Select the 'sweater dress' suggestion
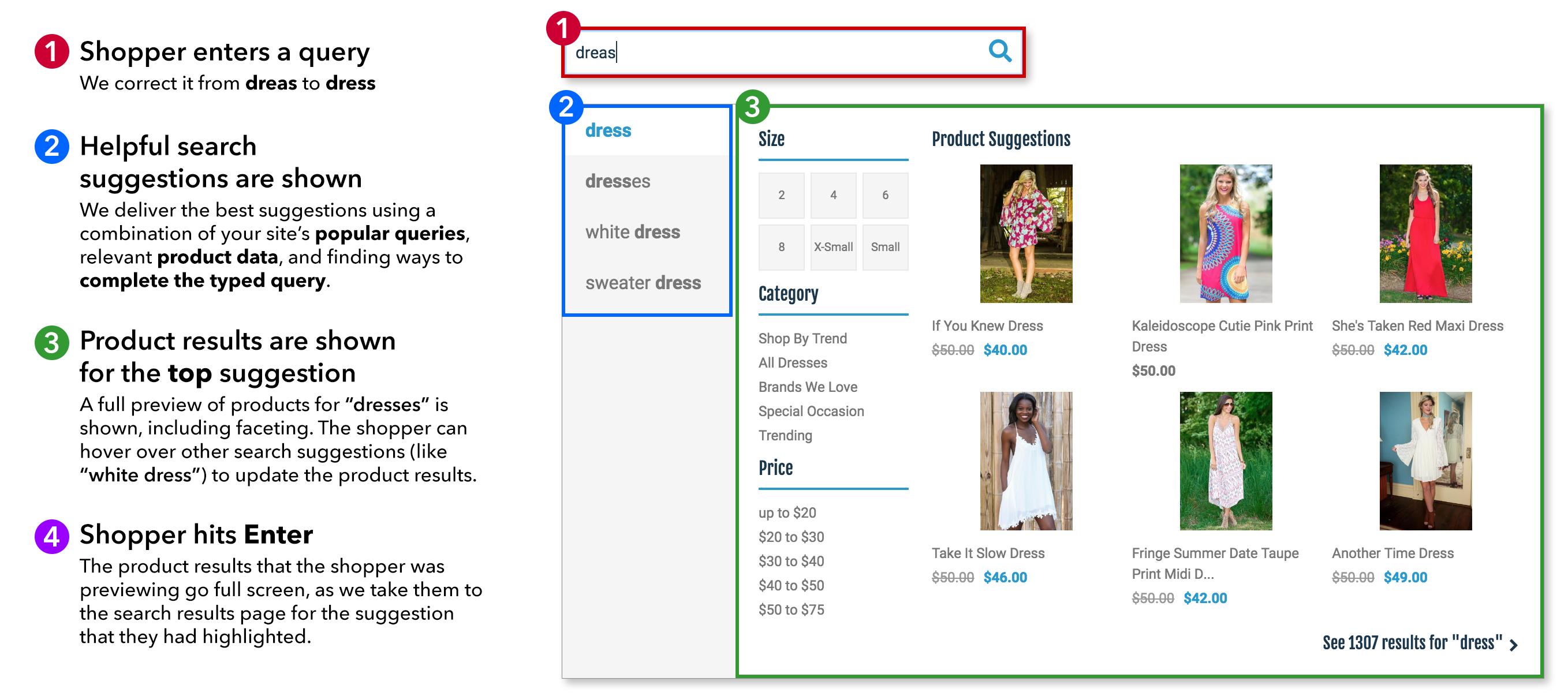The width and height of the screenshot is (1568, 696). tap(643, 283)
